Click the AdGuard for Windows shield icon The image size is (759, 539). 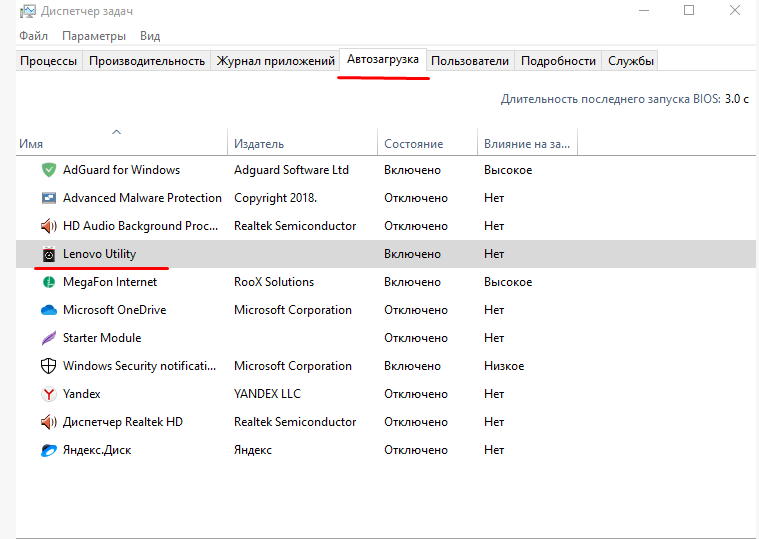point(49,170)
